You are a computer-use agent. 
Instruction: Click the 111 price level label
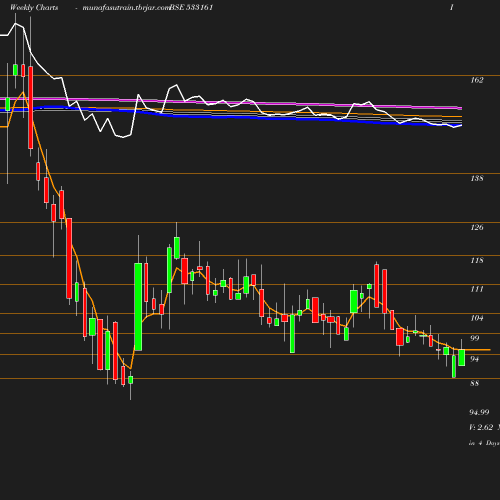click(x=477, y=289)
